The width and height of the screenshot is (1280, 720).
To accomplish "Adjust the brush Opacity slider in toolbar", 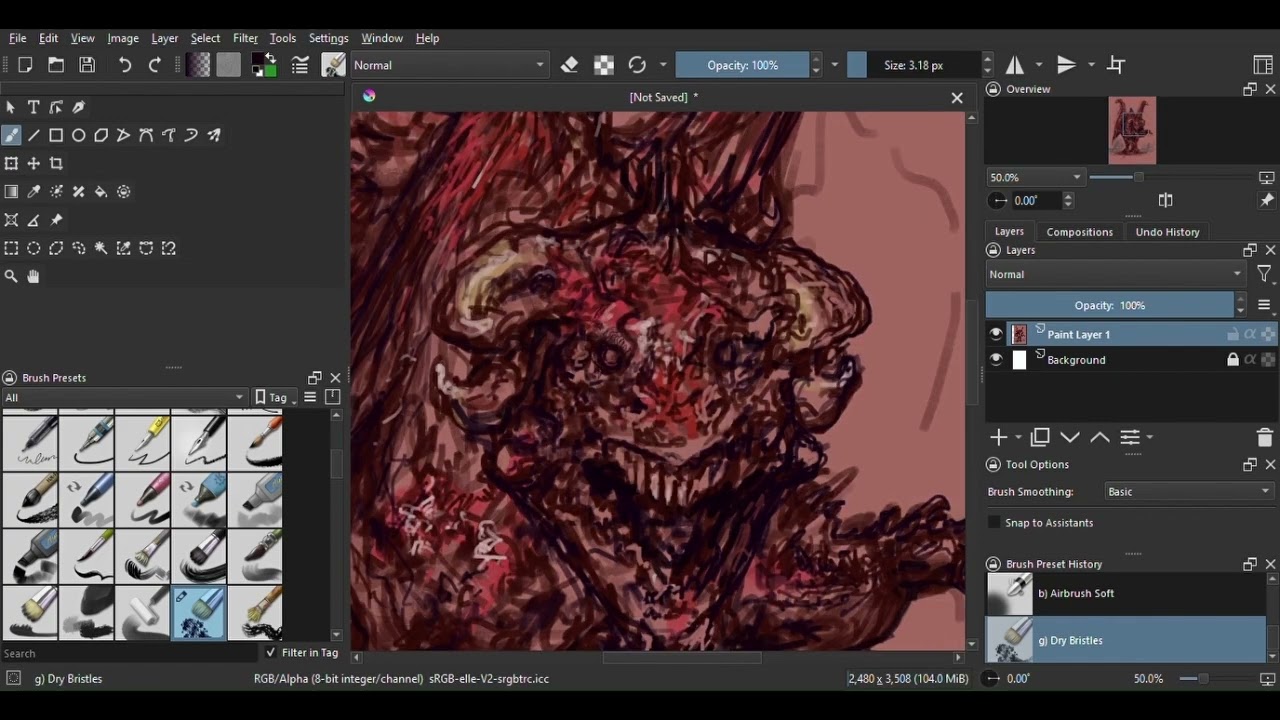I will (742, 65).
